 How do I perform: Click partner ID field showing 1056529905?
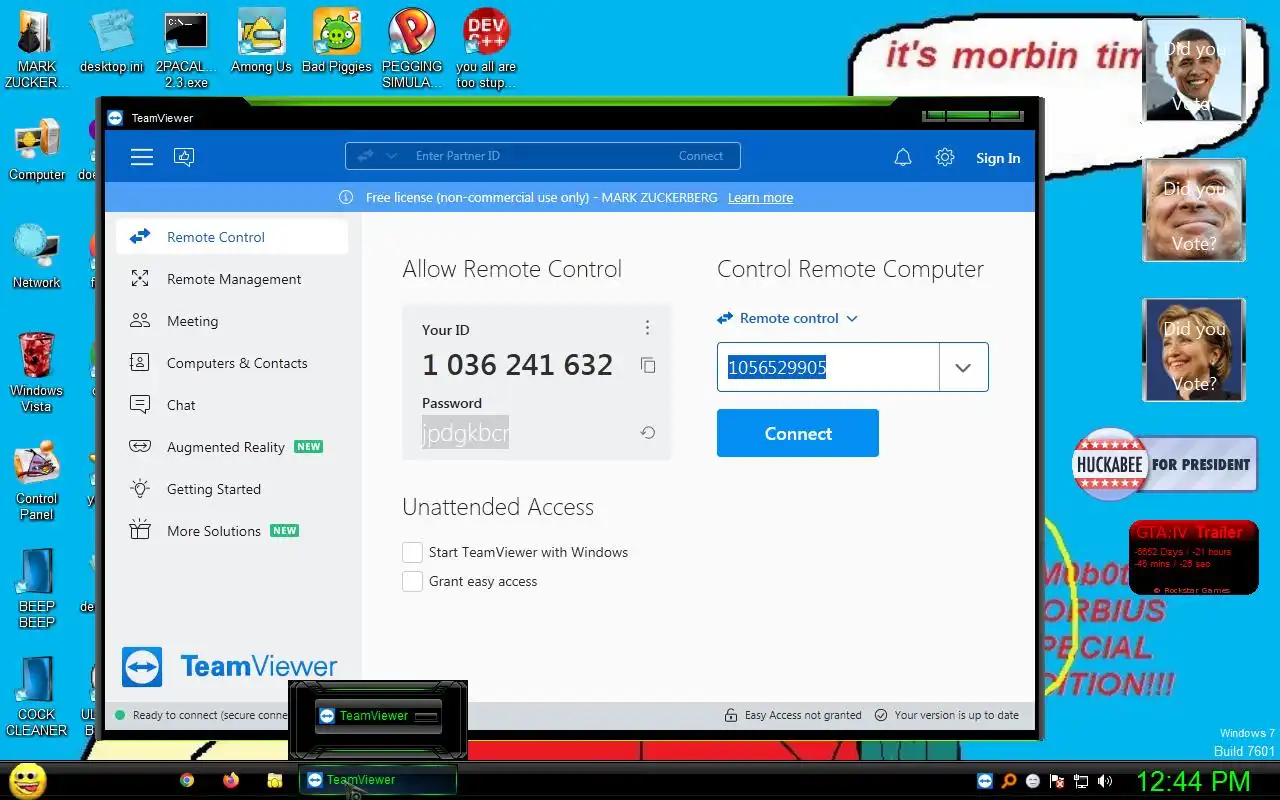pyautogui.click(x=828, y=367)
